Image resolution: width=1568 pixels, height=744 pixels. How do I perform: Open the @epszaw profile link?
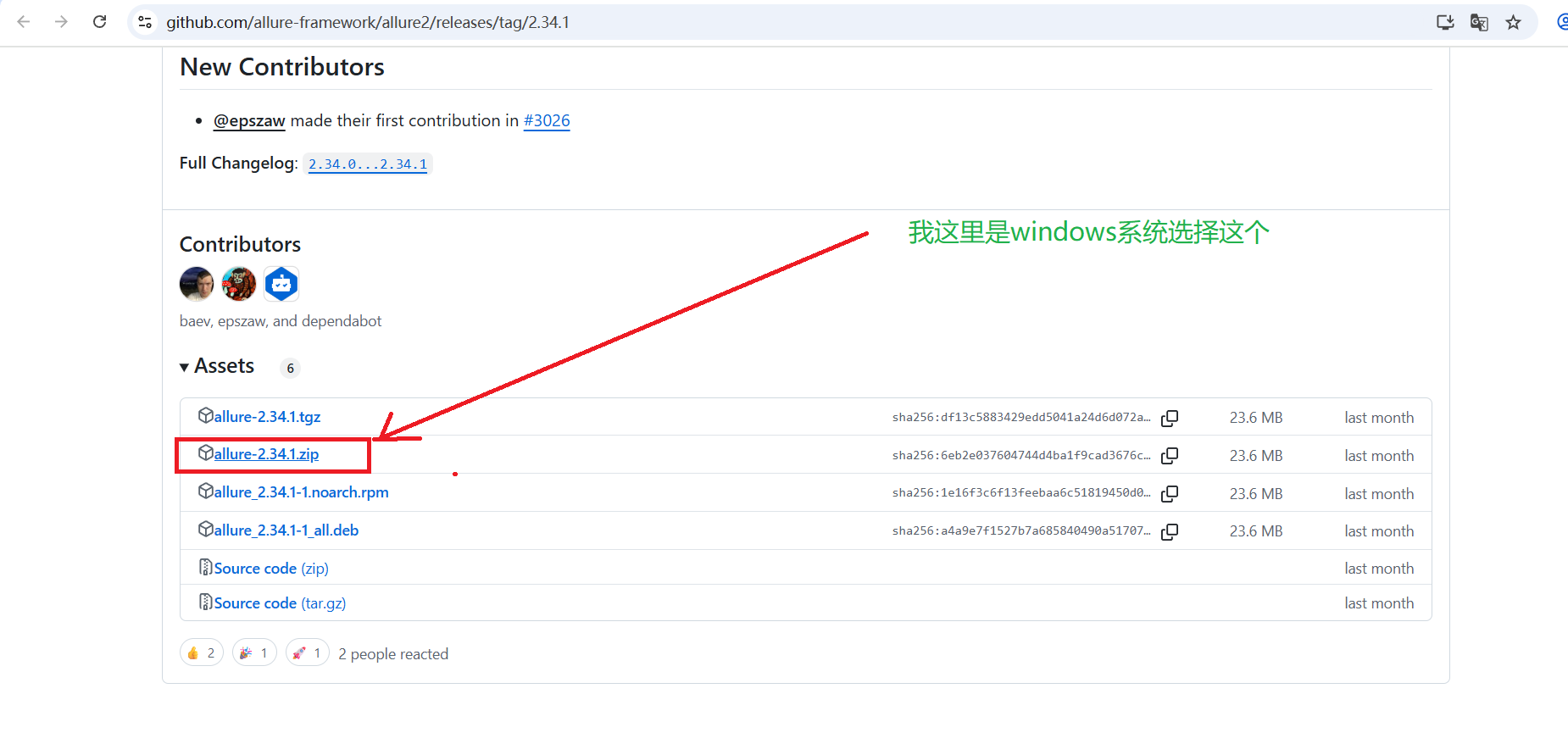(249, 121)
